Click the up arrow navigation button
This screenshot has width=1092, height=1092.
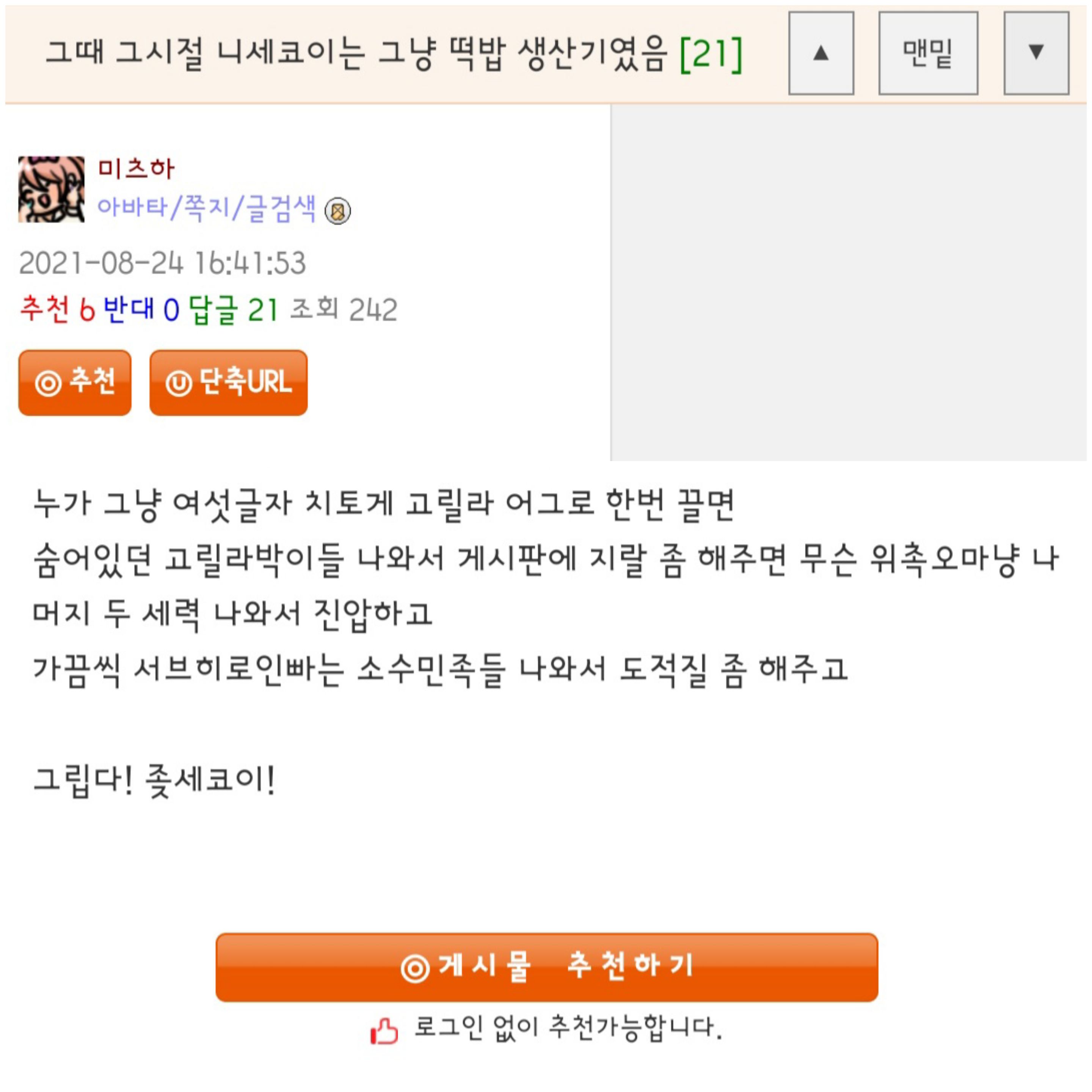click(821, 53)
